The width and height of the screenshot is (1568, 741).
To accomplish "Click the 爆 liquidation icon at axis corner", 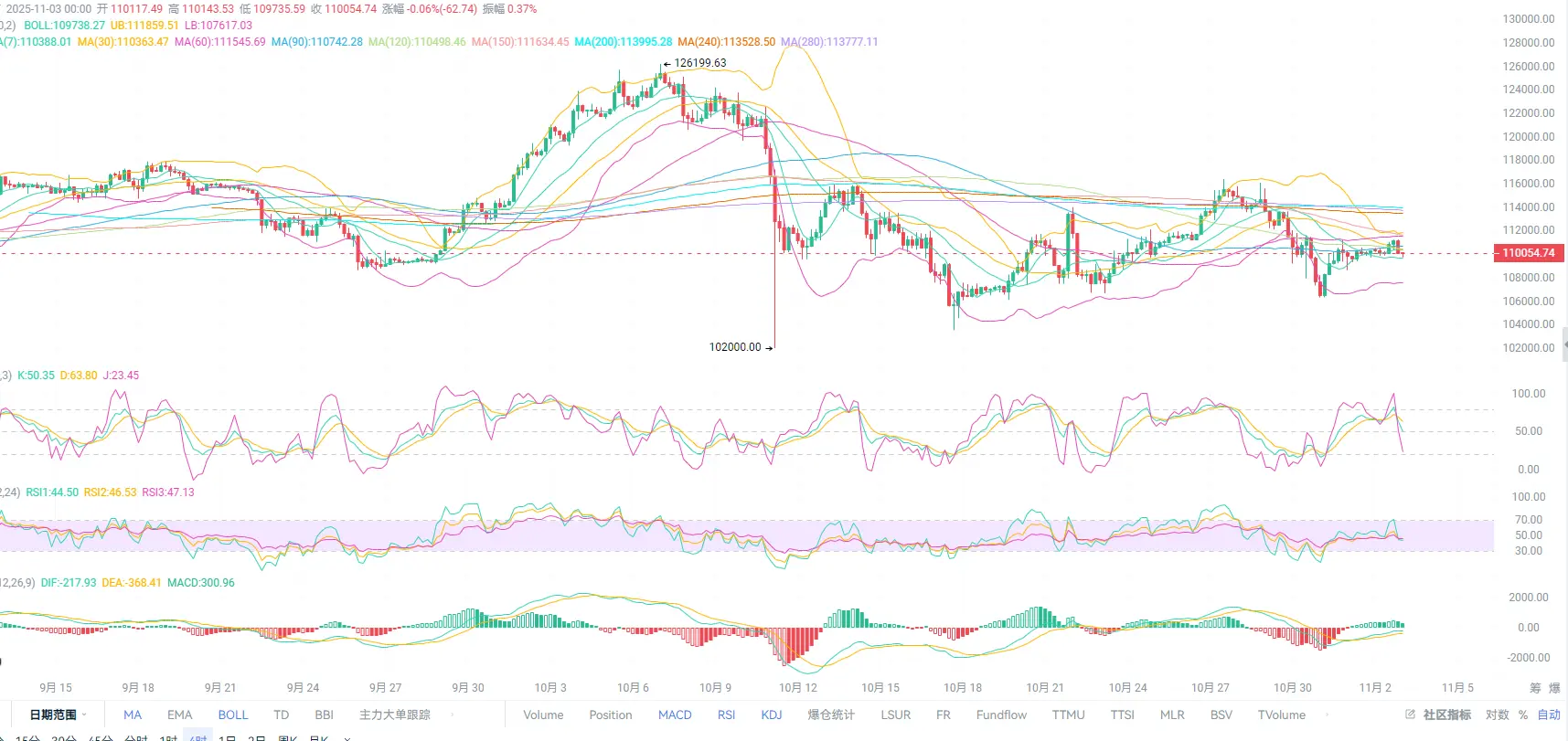I will point(1554,688).
